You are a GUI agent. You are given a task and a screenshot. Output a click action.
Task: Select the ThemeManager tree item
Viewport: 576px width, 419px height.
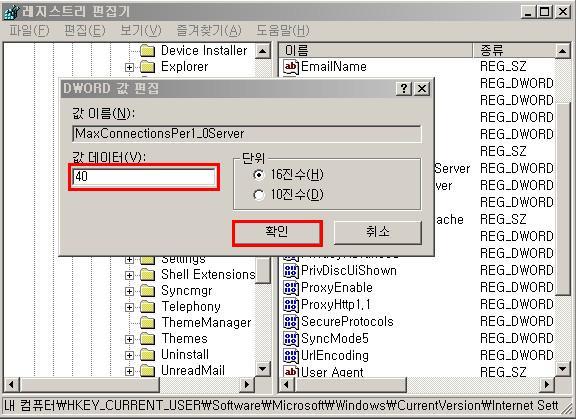[x=206, y=323]
